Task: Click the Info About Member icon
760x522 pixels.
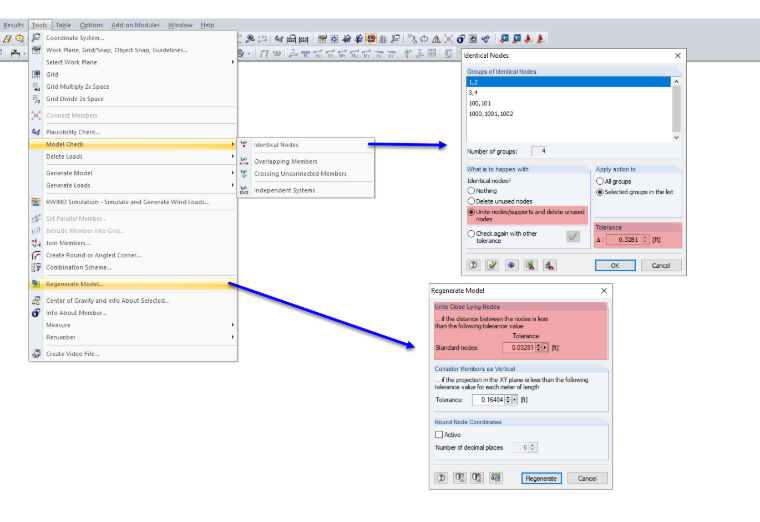Action: point(36,313)
